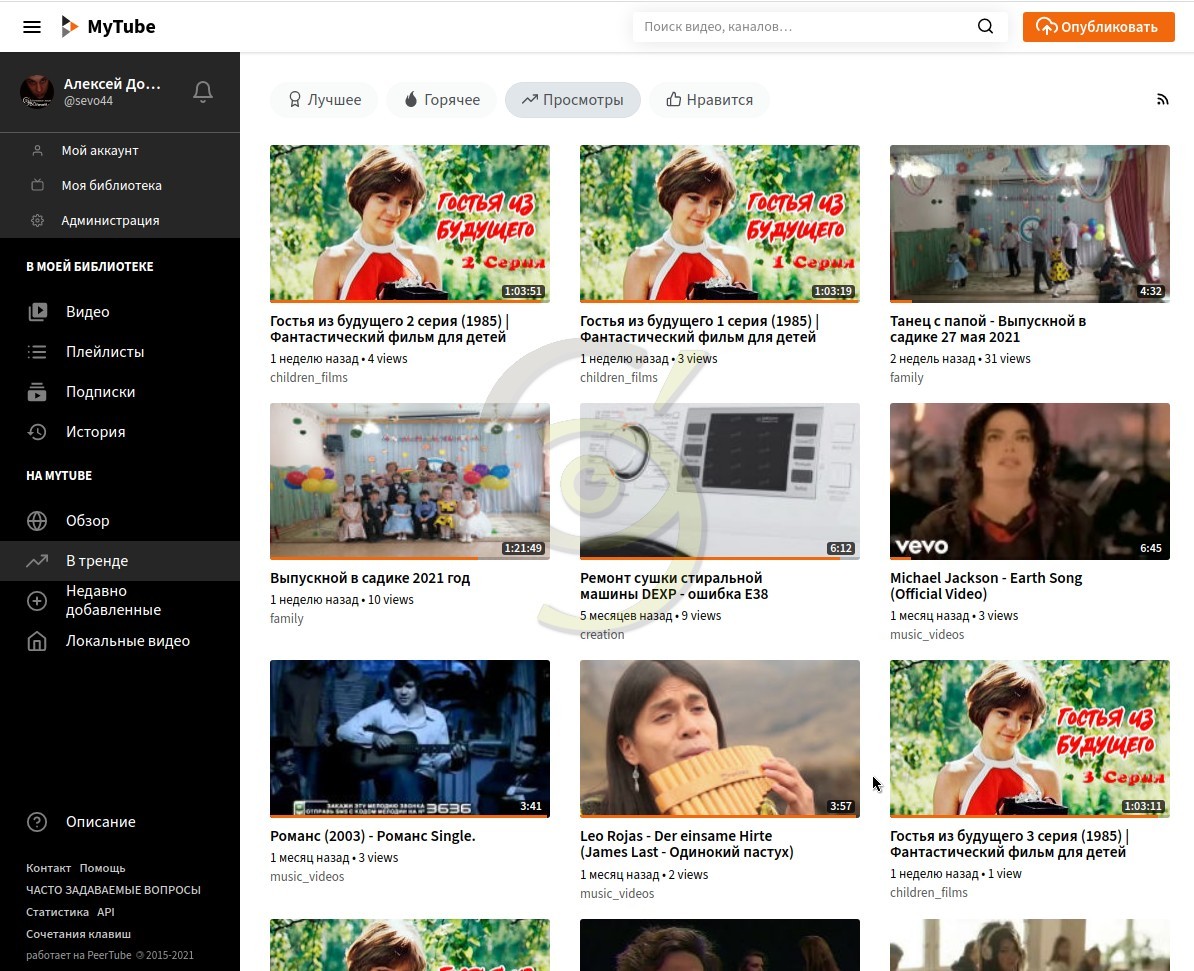This screenshot has width=1194, height=971.
Task: Switch to the Лучшее filter
Action: [x=324, y=100]
